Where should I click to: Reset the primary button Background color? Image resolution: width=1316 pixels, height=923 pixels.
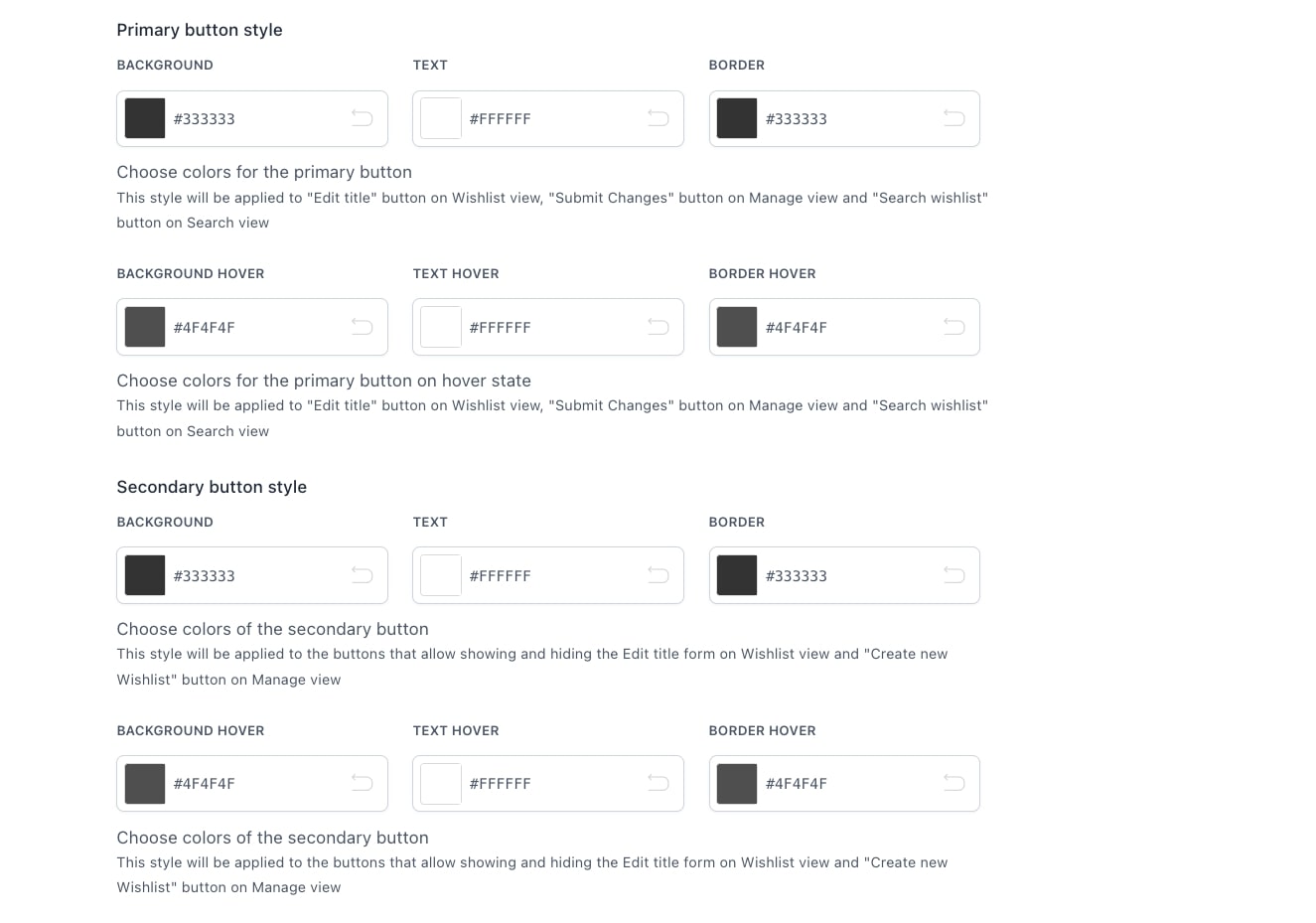point(363,118)
